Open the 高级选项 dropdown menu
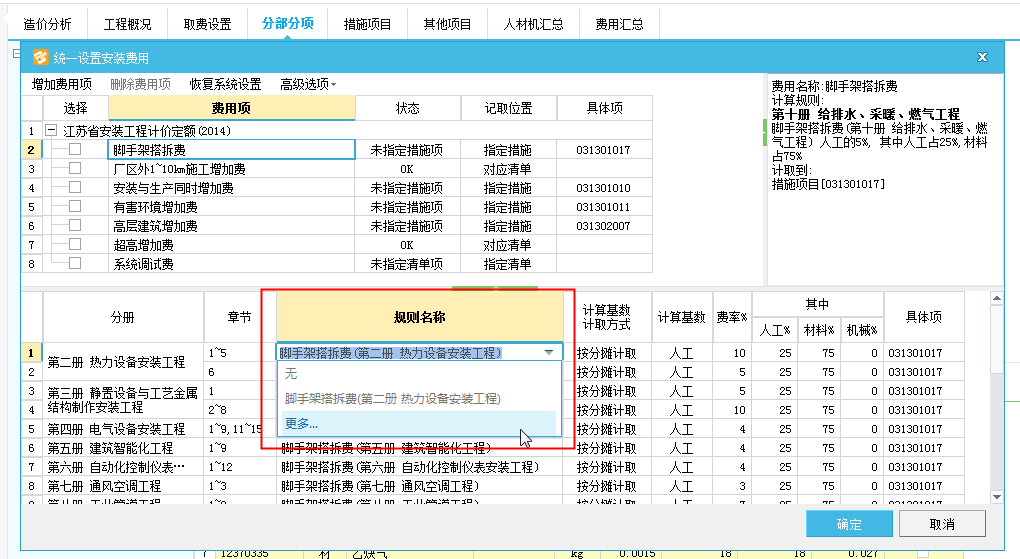This screenshot has width=1020, height=559. [x=307, y=84]
